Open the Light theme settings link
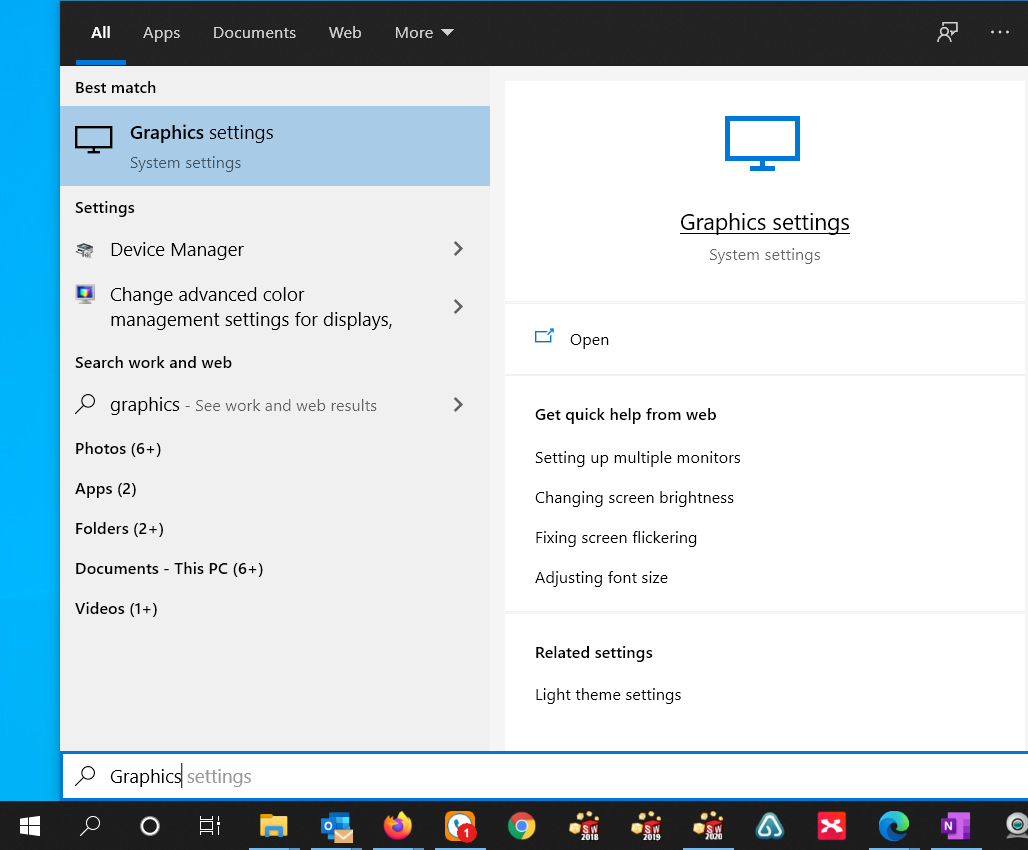1028x850 pixels. click(608, 694)
